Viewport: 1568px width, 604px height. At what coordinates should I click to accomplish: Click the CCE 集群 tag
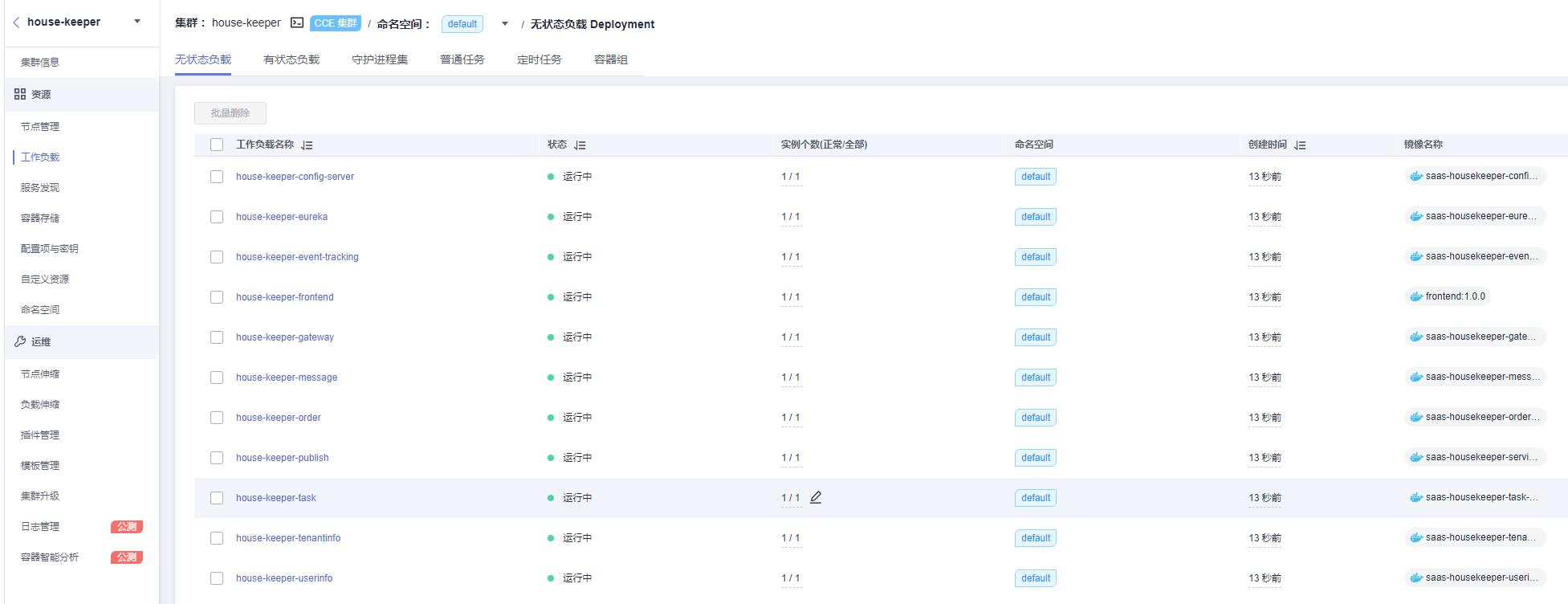[x=336, y=23]
